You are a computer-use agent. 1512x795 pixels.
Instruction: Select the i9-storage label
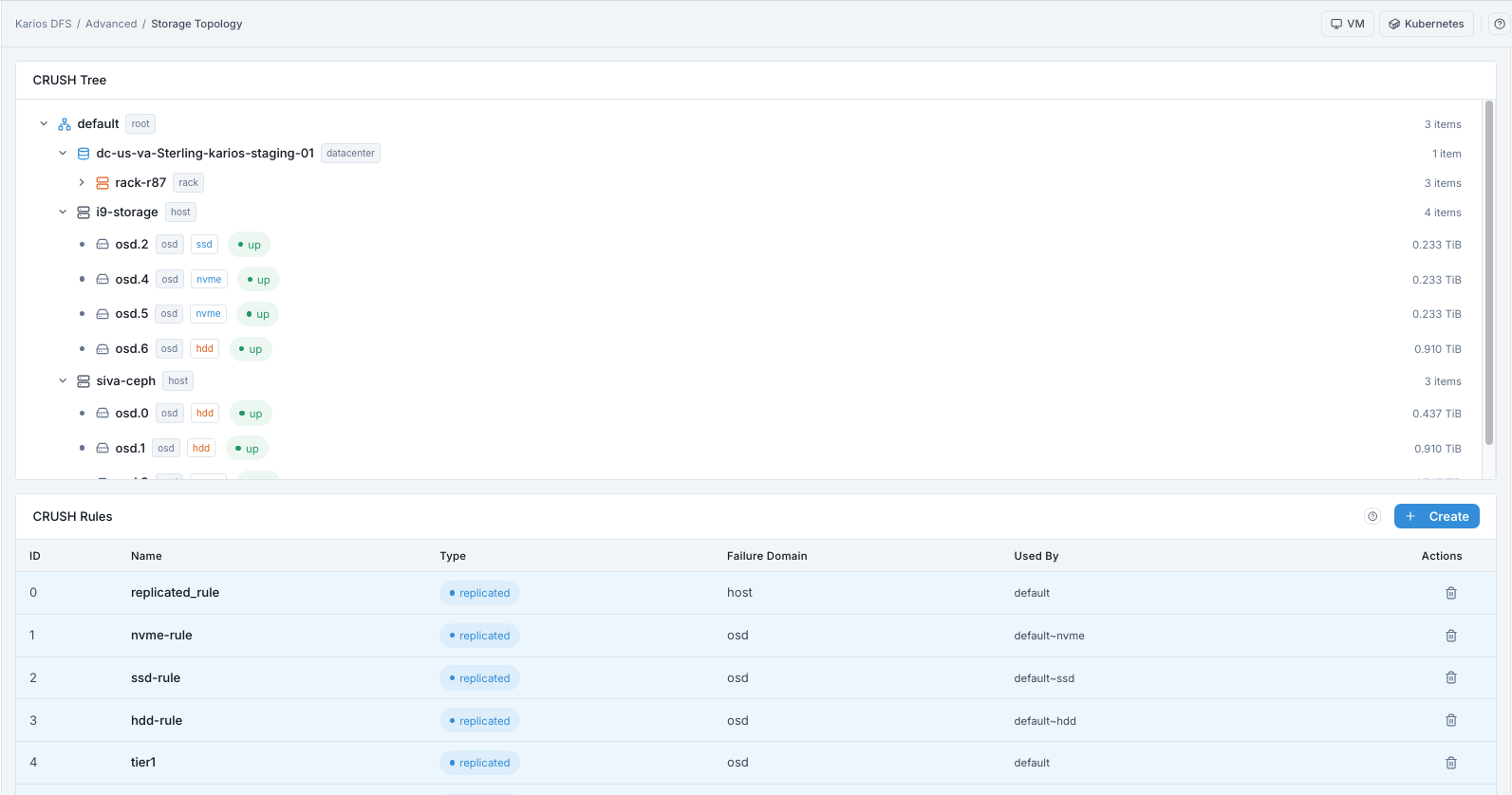(x=127, y=213)
